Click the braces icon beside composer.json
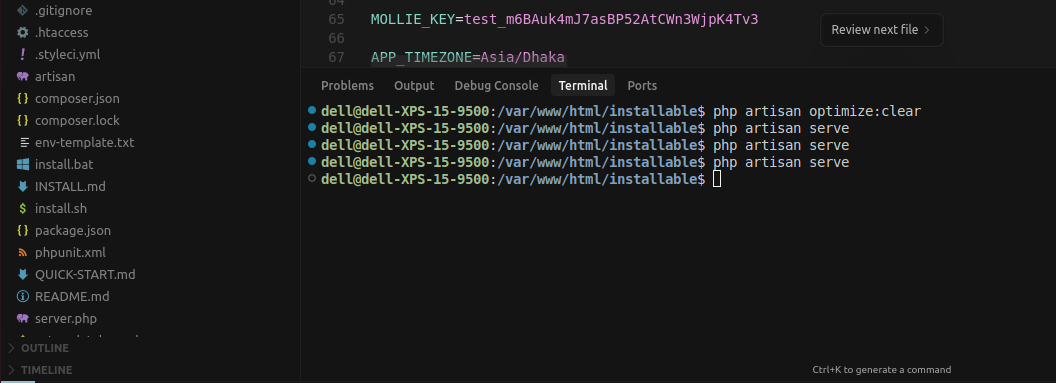Viewport: 1056px width, 383px height. click(22, 99)
